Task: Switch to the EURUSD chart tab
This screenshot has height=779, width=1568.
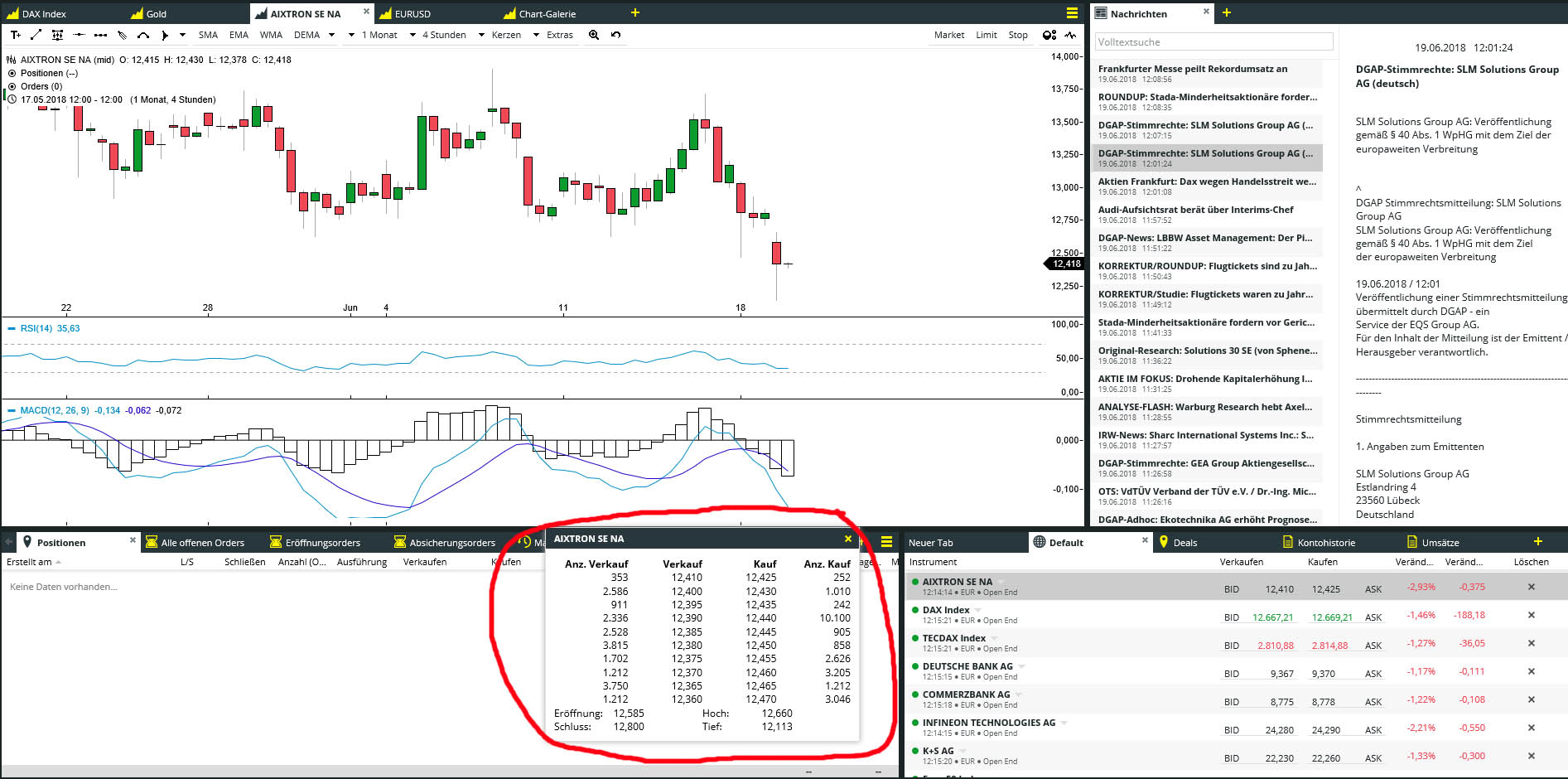Action: tap(406, 13)
